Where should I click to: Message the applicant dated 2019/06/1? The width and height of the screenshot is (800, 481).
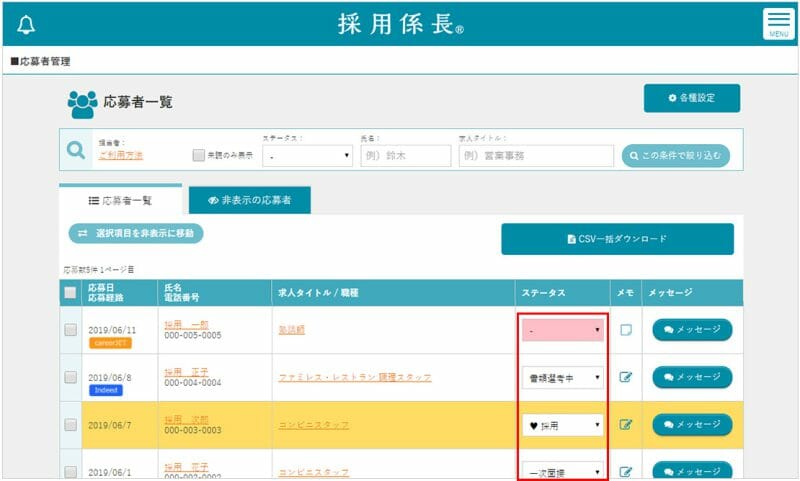(692, 471)
